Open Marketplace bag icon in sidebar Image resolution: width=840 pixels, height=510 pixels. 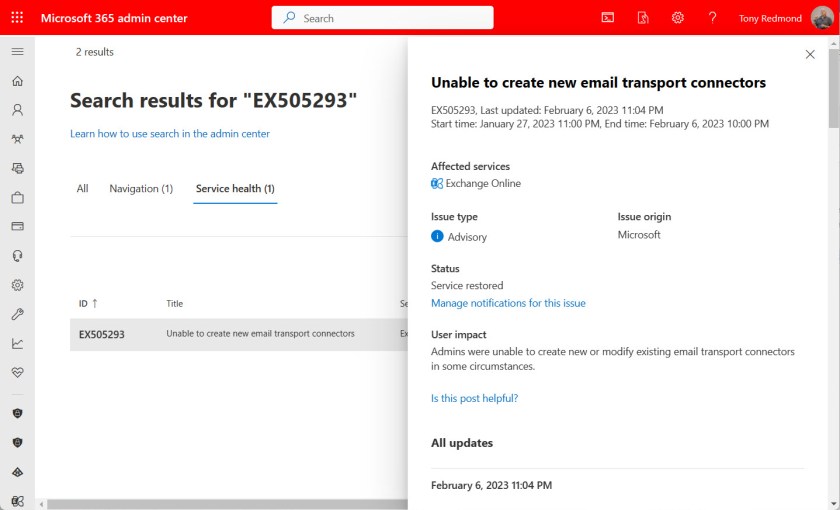pos(17,198)
